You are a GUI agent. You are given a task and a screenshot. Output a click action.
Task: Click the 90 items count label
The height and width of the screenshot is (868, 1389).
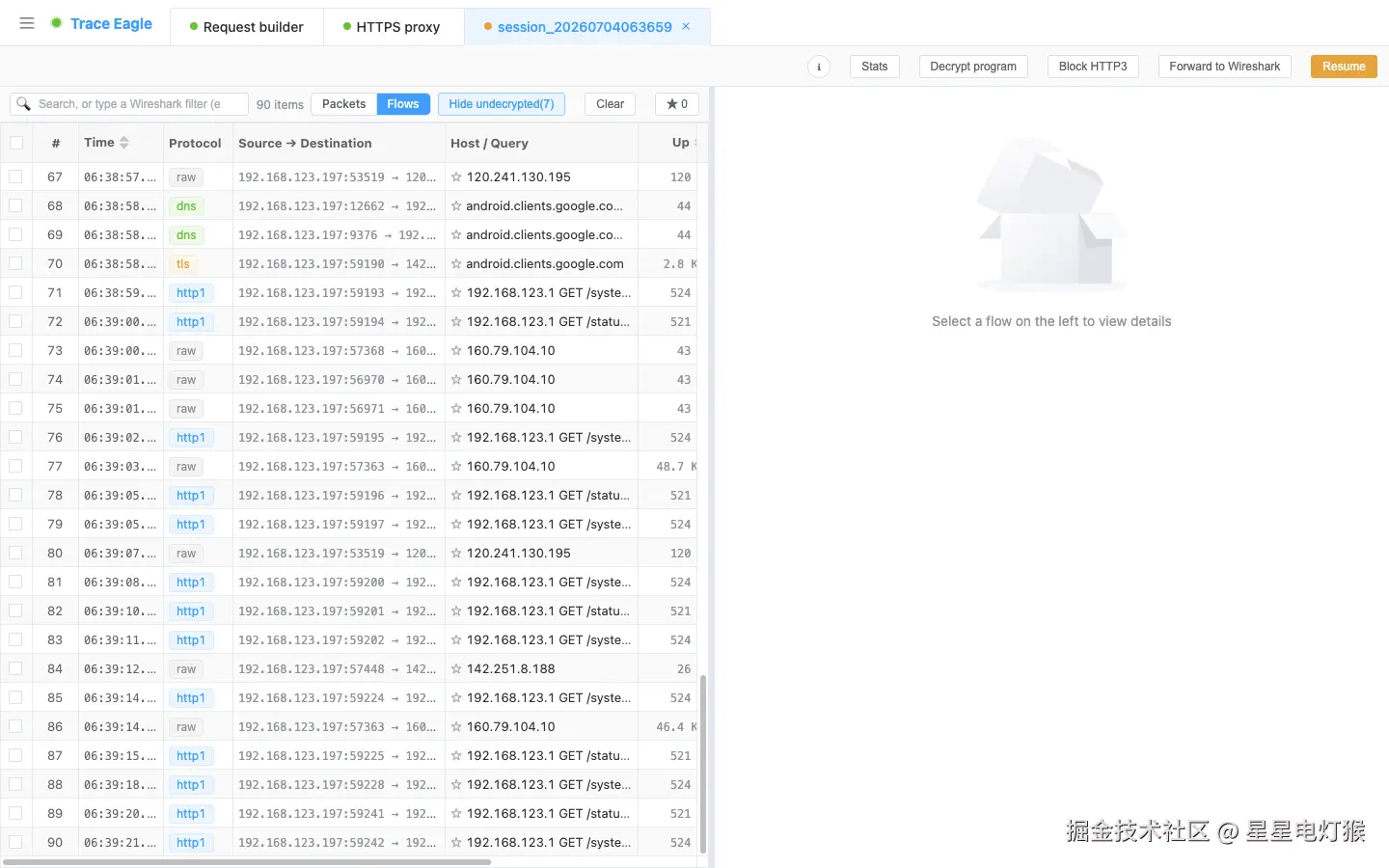[x=280, y=104]
